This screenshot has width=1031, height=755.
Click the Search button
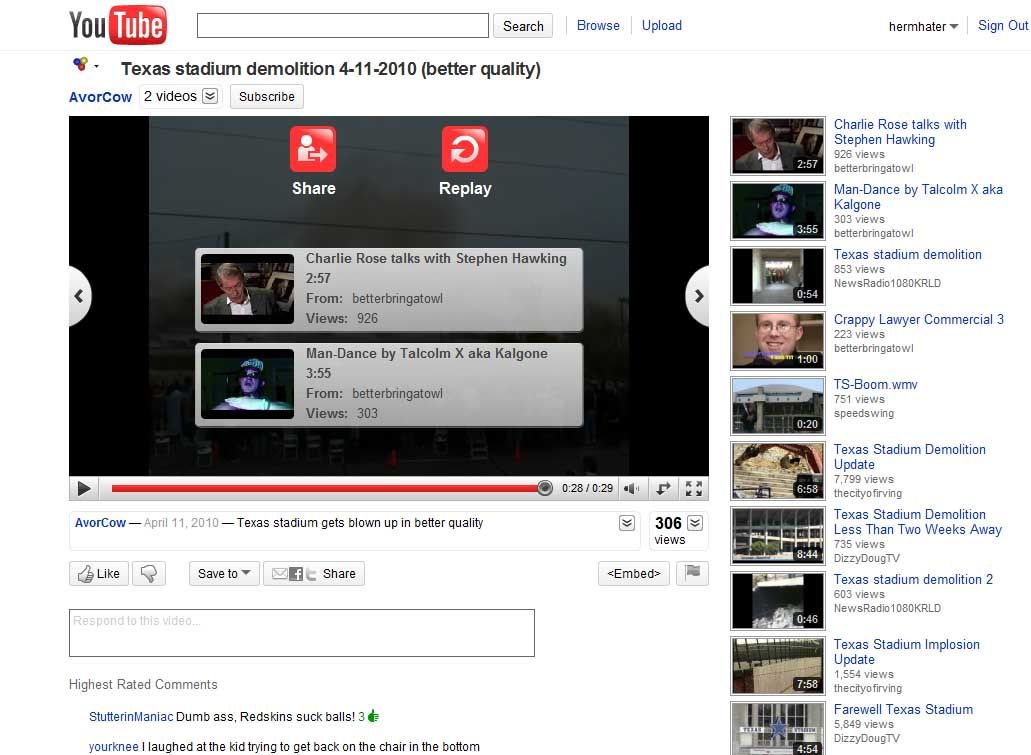click(523, 26)
